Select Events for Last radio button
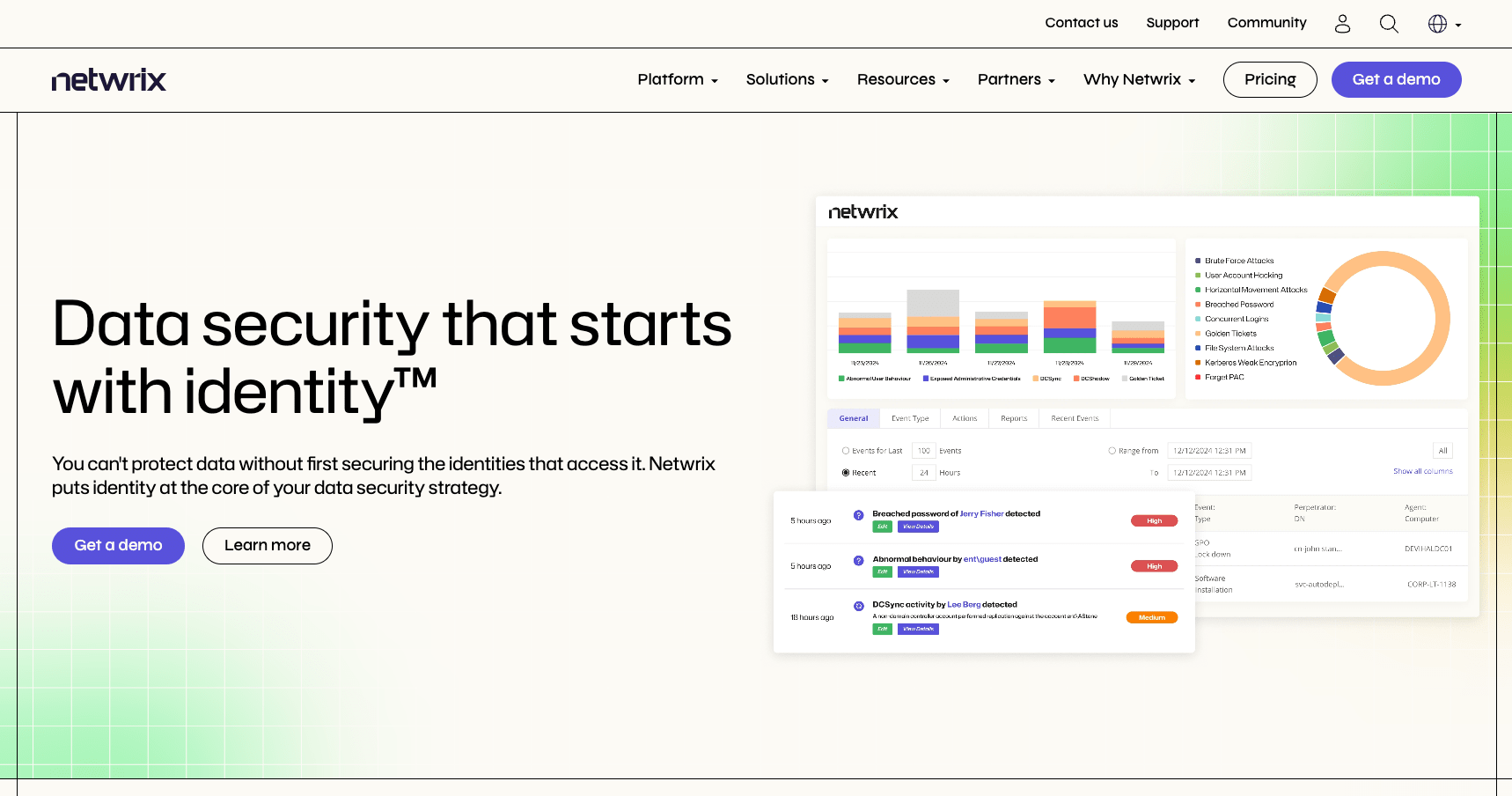The width and height of the screenshot is (1512, 796). [x=846, y=451]
